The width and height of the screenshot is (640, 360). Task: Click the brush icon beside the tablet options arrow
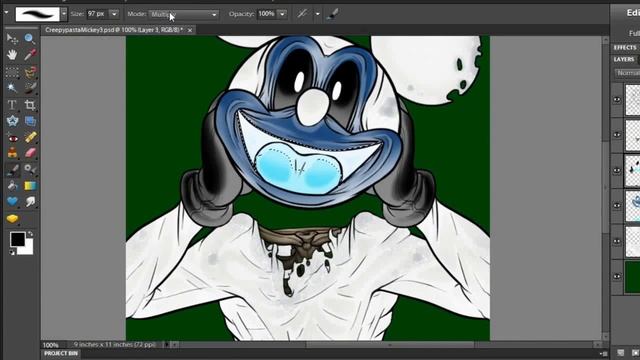coord(332,14)
